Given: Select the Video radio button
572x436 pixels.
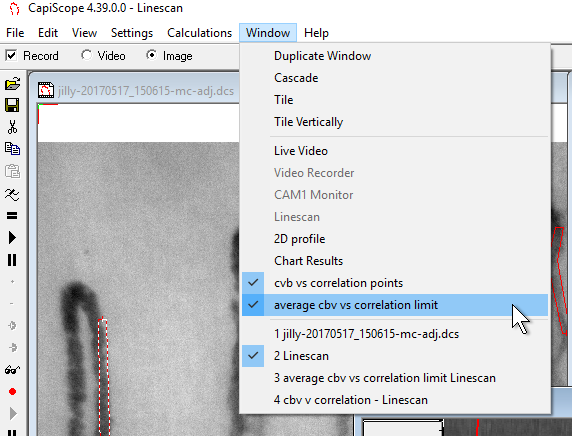Looking at the screenshot, I should point(86,55).
